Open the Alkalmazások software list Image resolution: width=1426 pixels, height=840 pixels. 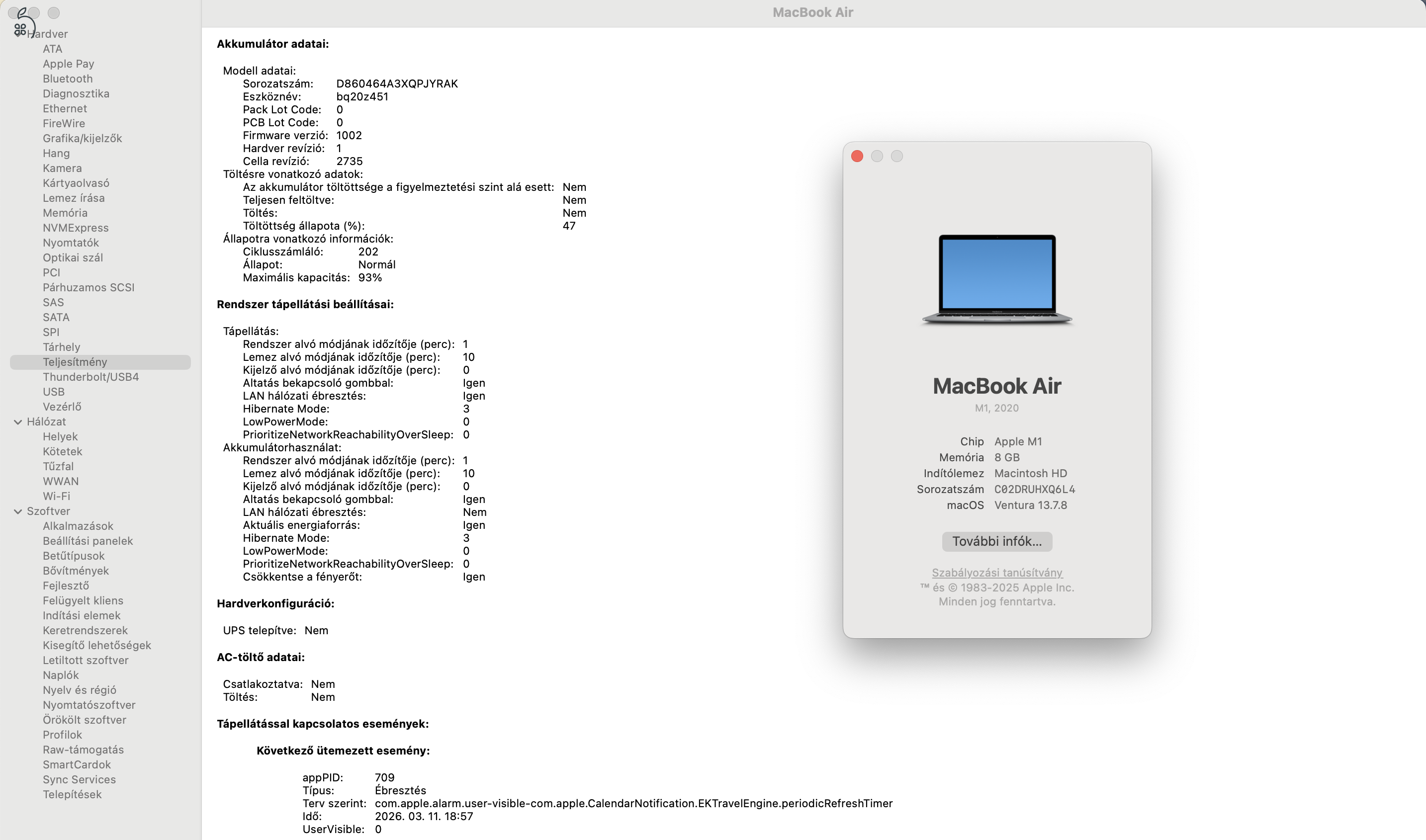tap(78, 526)
